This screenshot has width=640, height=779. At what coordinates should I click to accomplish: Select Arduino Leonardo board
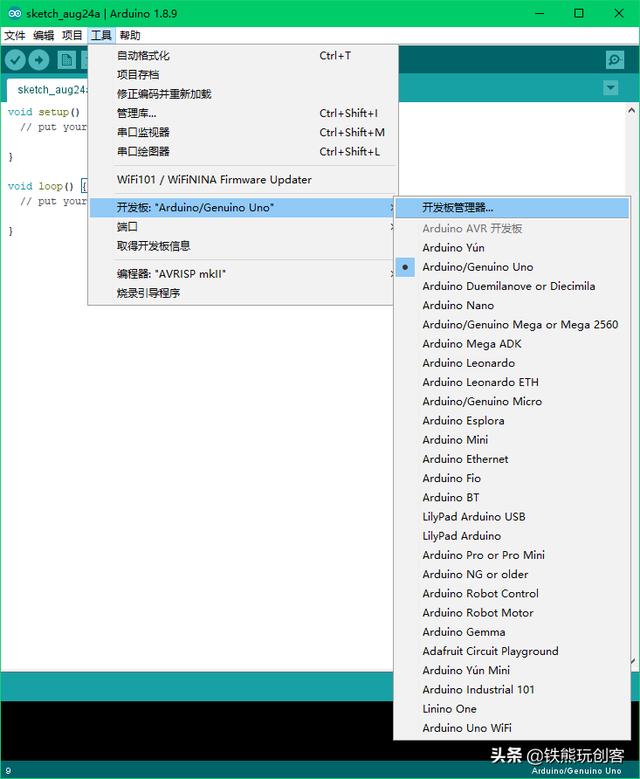point(512,363)
